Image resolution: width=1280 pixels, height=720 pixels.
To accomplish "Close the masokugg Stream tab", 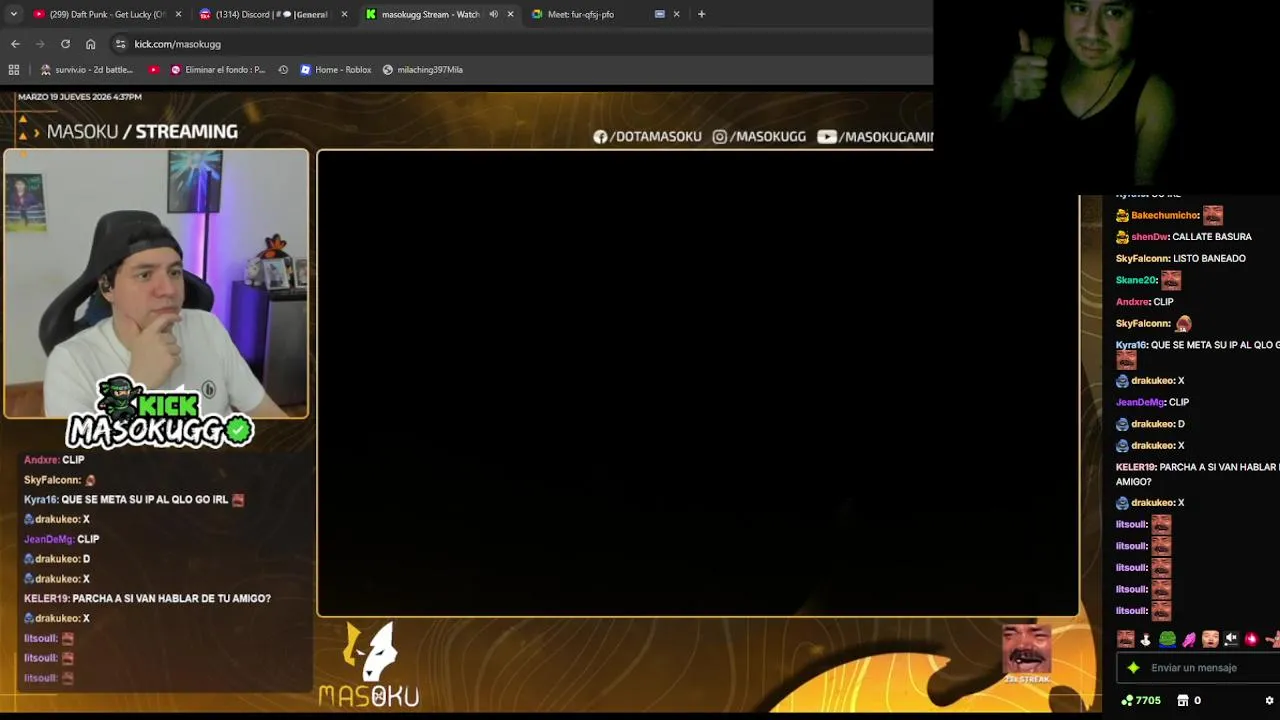I will pyautogui.click(x=510, y=14).
